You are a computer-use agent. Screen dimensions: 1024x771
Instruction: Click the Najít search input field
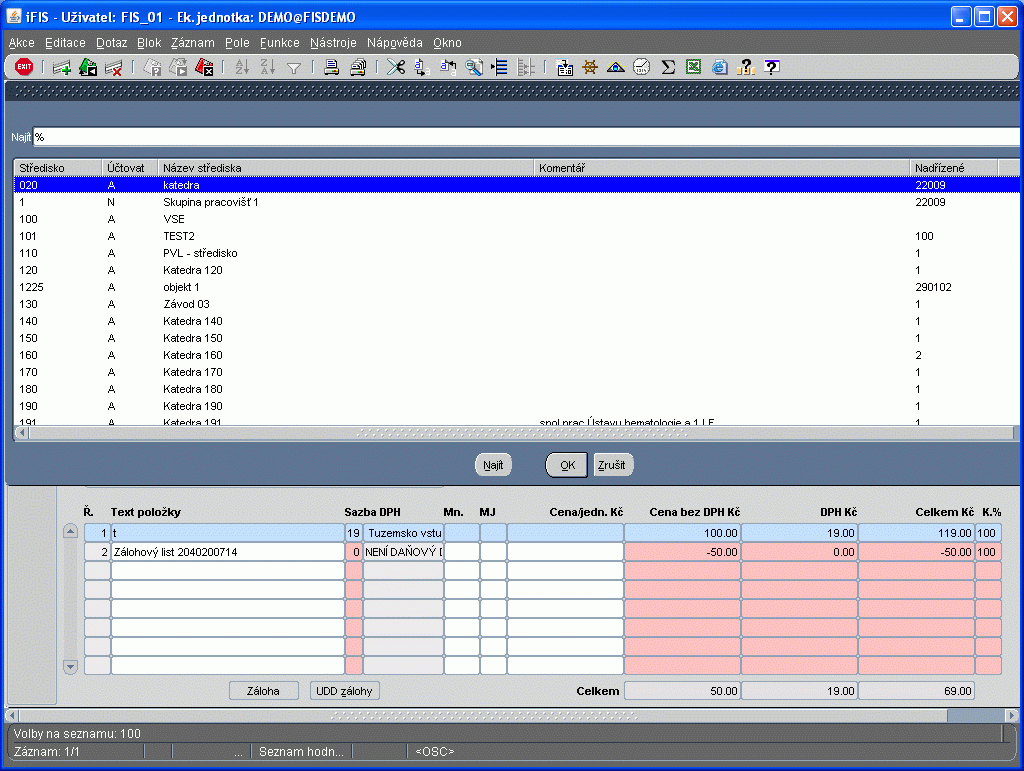520,136
